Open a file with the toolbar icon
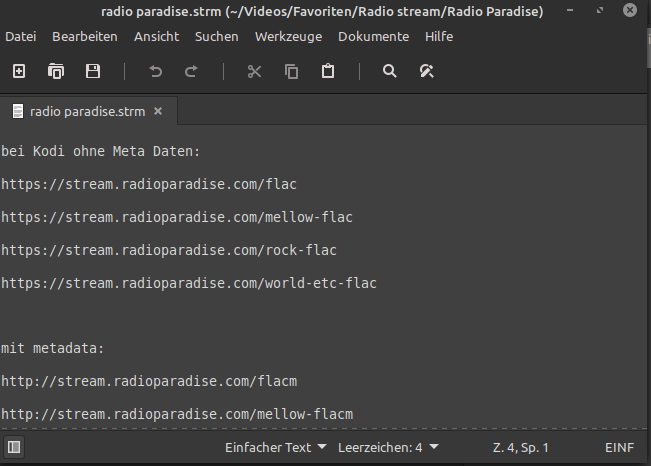The width and height of the screenshot is (651, 466). 56,71
